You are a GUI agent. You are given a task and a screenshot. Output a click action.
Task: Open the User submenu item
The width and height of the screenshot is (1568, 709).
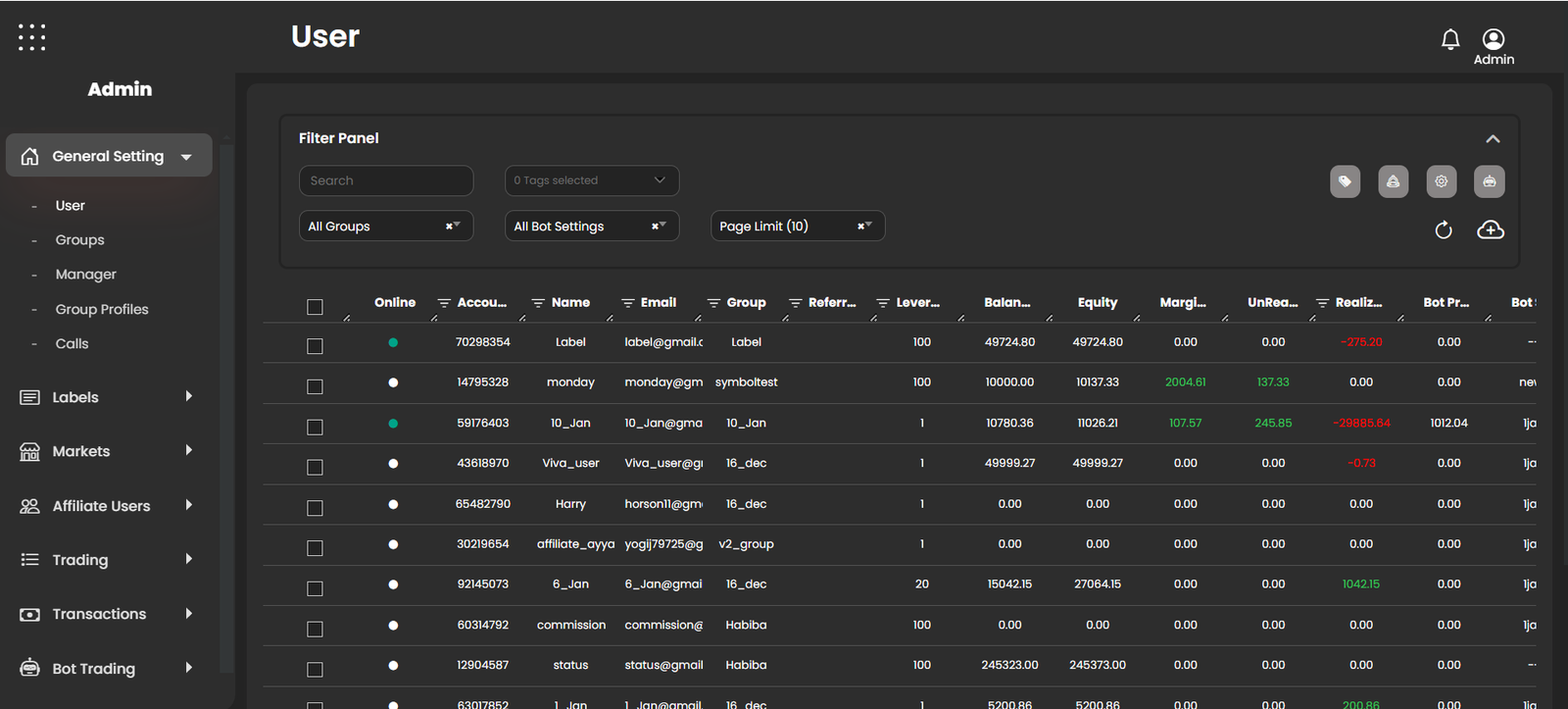pyautogui.click(x=71, y=206)
